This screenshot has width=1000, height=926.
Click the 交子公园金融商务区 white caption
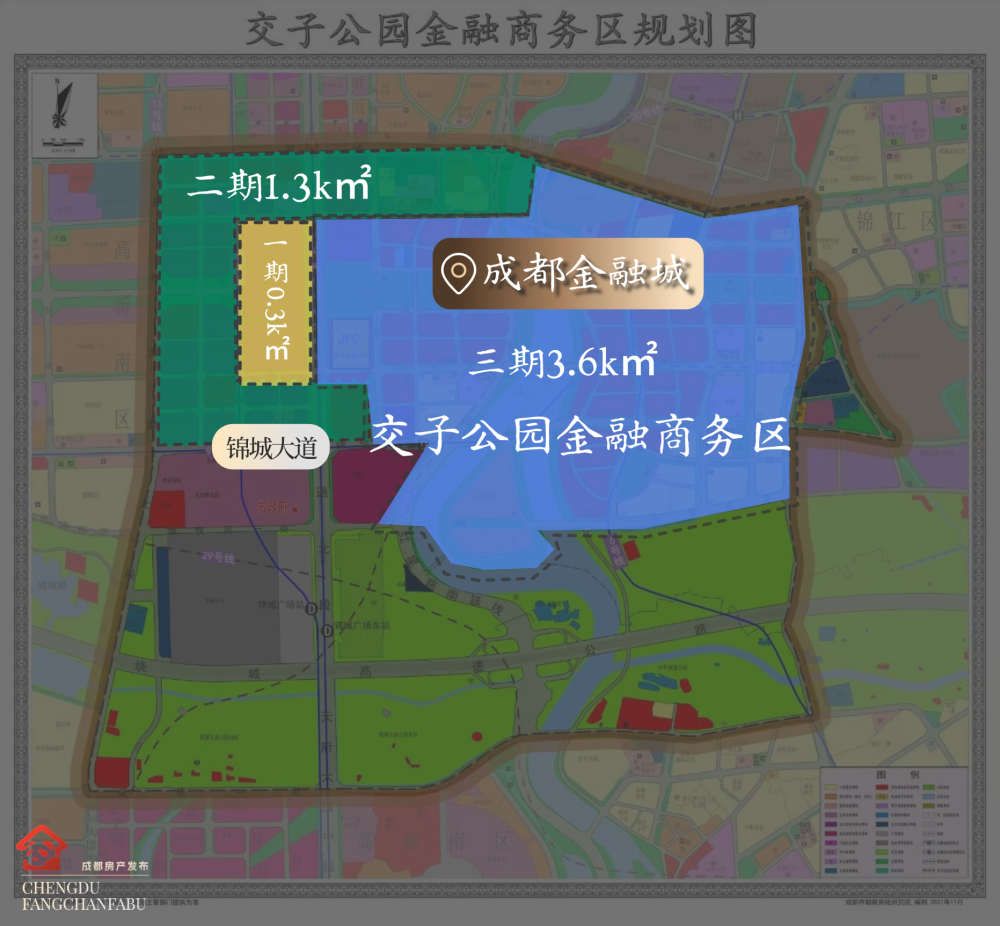(x=580, y=436)
